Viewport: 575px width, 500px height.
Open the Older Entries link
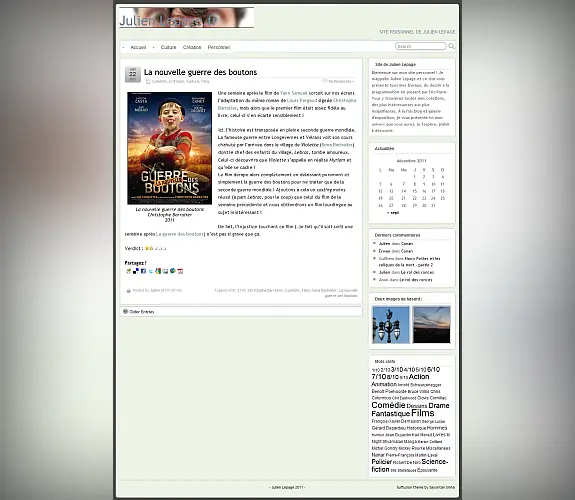point(142,312)
